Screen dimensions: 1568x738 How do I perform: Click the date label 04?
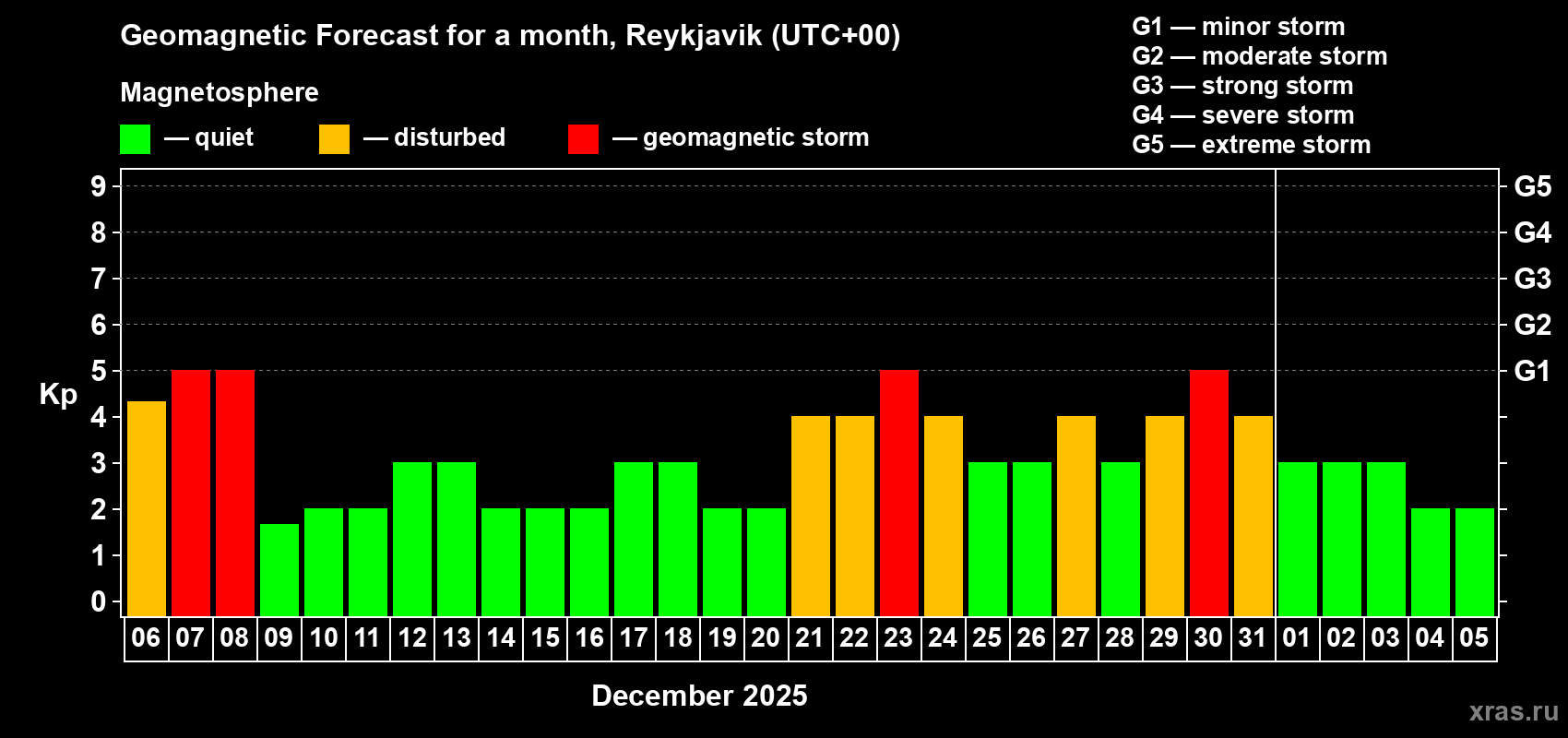[x=1430, y=637]
